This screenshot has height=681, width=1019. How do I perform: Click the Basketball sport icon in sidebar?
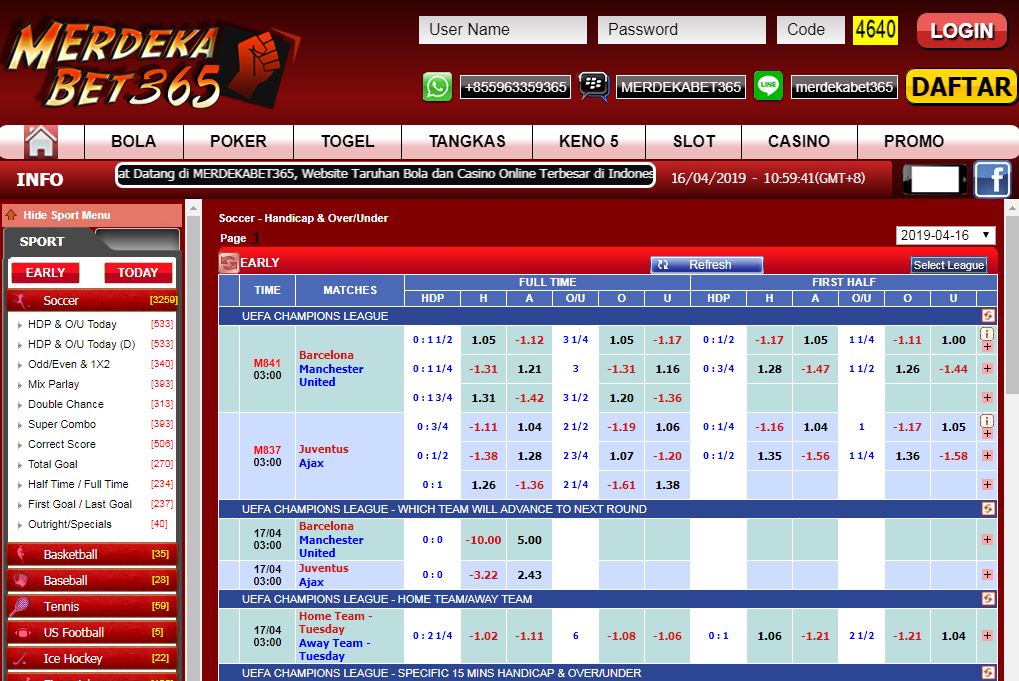click(x=20, y=554)
